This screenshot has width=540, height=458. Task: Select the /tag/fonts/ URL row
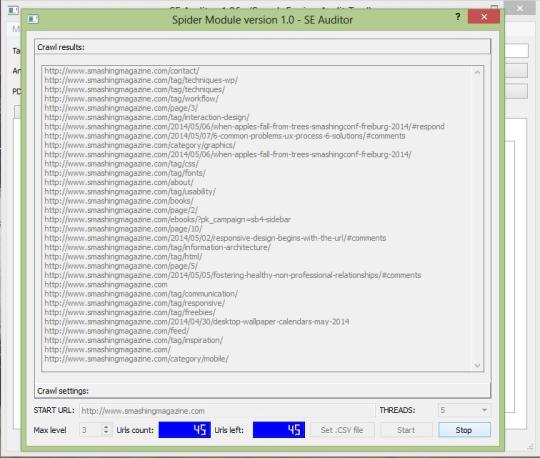point(125,173)
